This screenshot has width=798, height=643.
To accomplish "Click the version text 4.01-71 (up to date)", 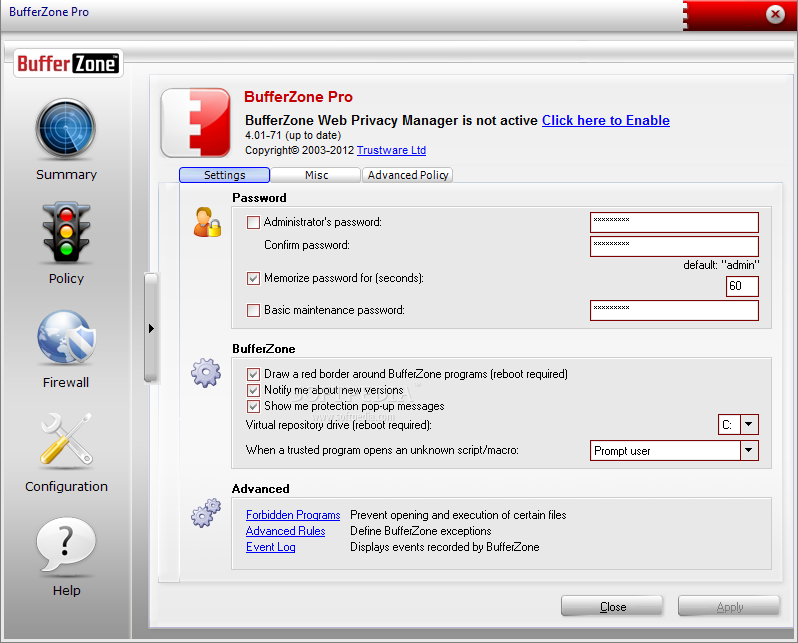I will [293, 135].
